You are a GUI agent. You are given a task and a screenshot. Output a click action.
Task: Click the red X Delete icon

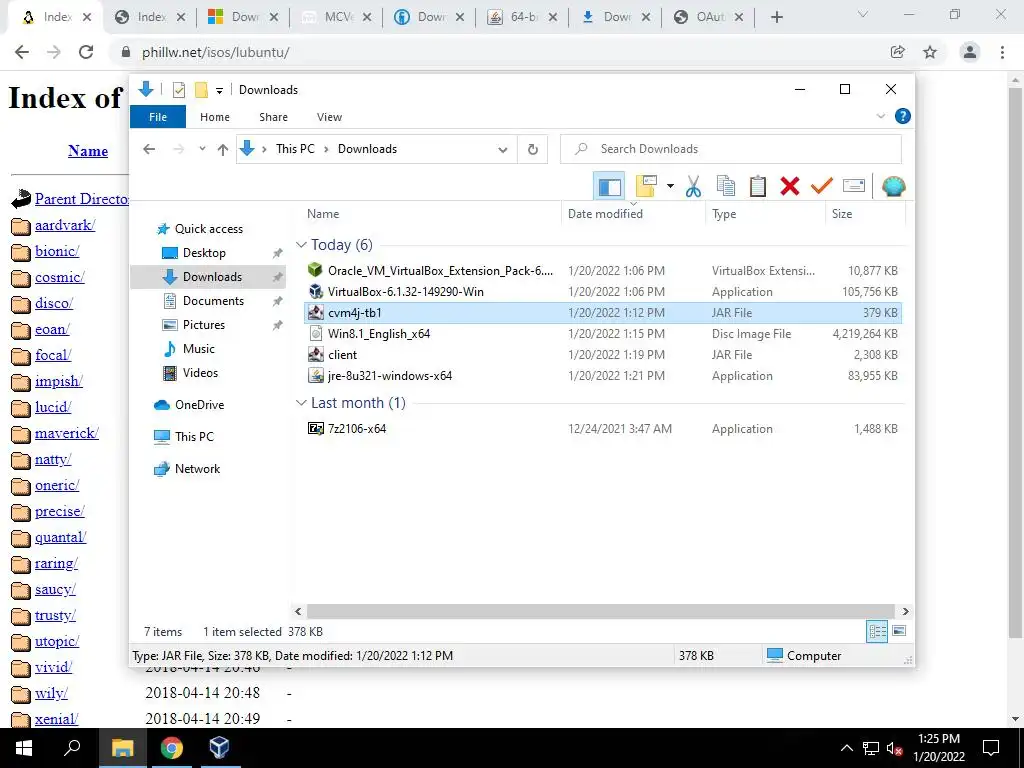coord(790,187)
